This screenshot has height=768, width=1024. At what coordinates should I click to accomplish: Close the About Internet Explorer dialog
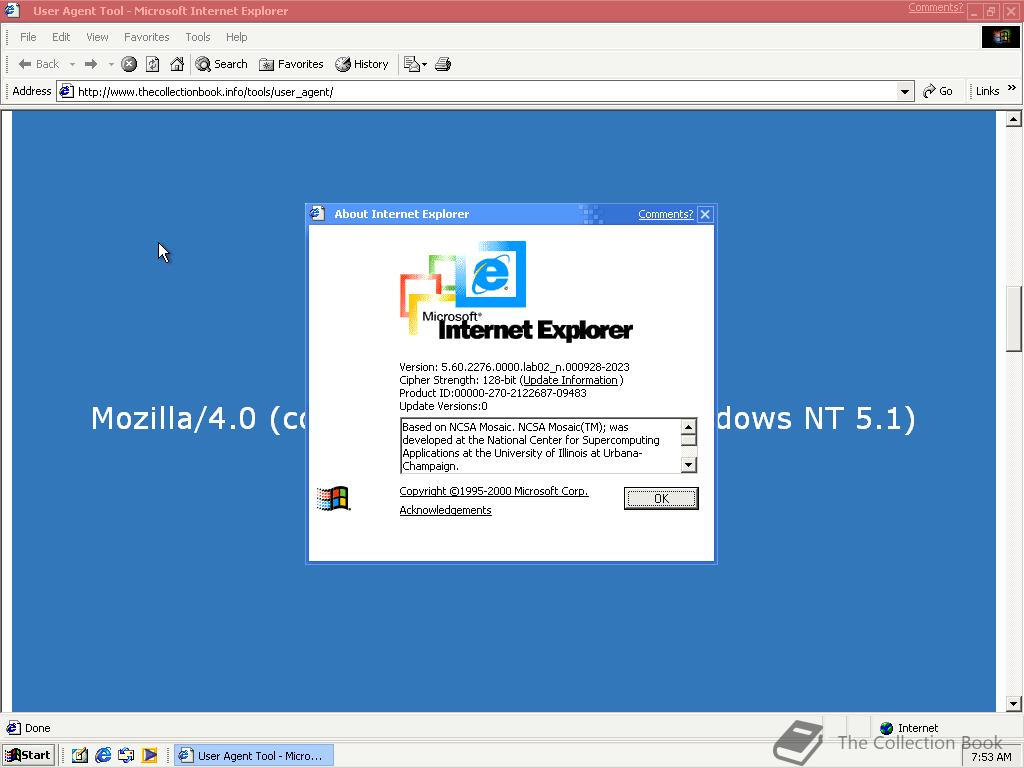[705, 214]
